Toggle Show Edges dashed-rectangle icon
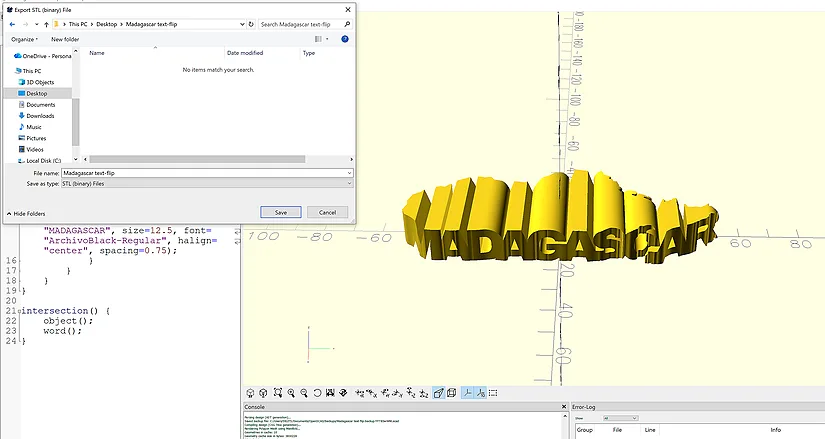Image resolution: width=825 pixels, height=439 pixels. pyautogui.click(x=493, y=393)
